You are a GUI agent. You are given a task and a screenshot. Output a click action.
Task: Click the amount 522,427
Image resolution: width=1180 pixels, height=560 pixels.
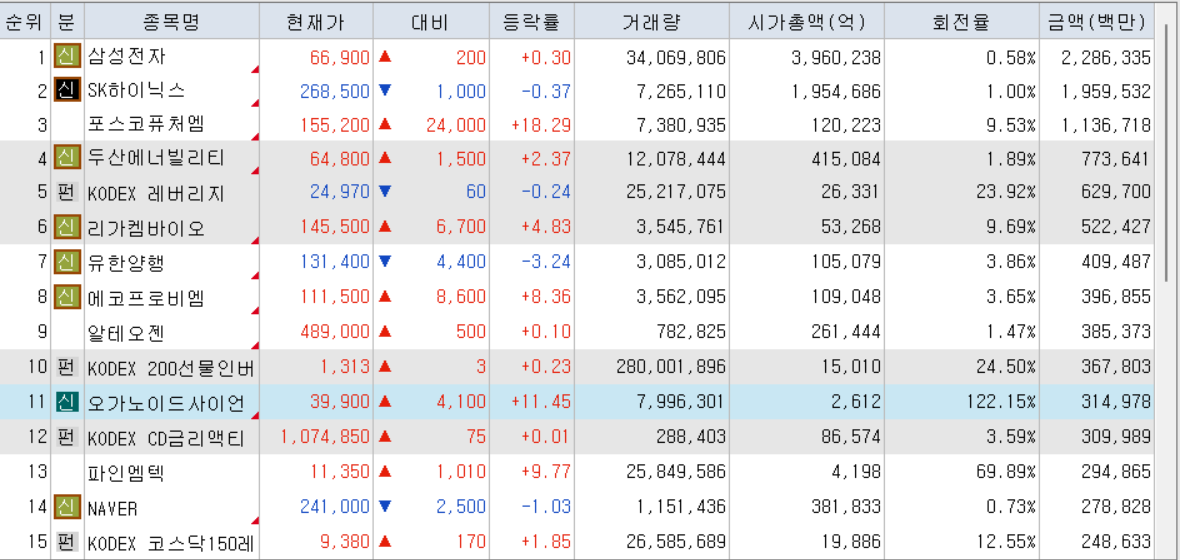[x=1118, y=228]
